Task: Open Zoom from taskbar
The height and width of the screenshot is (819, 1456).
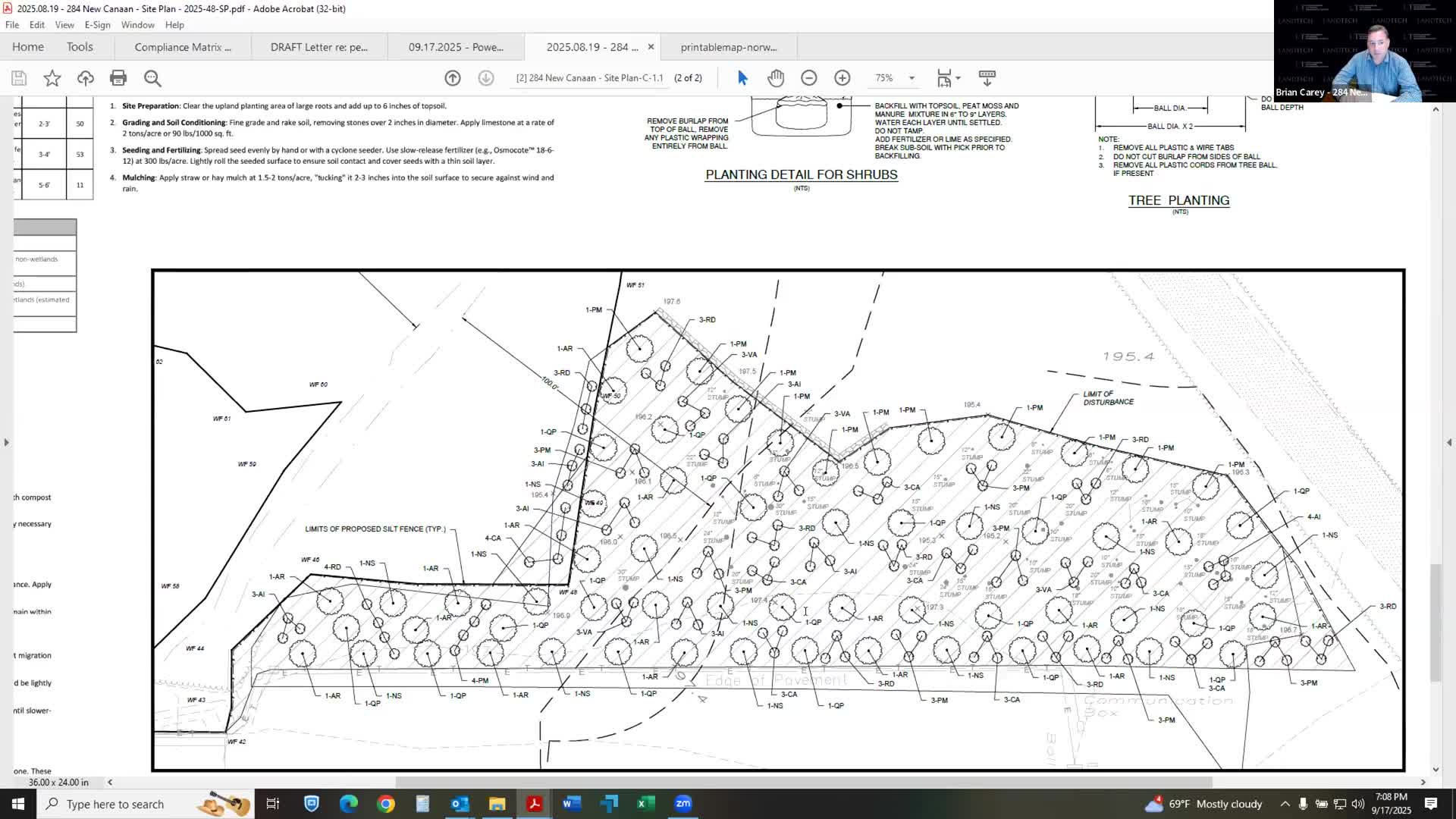Action: pyautogui.click(x=683, y=804)
